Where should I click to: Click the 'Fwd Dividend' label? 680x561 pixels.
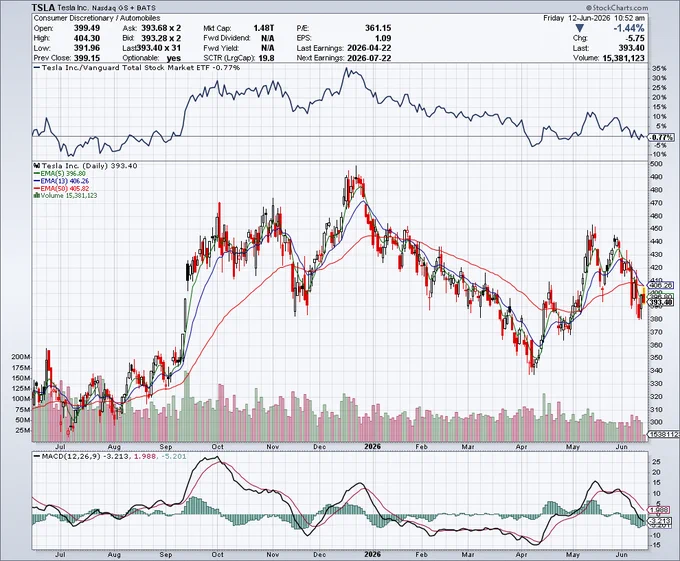pos(226,38)
